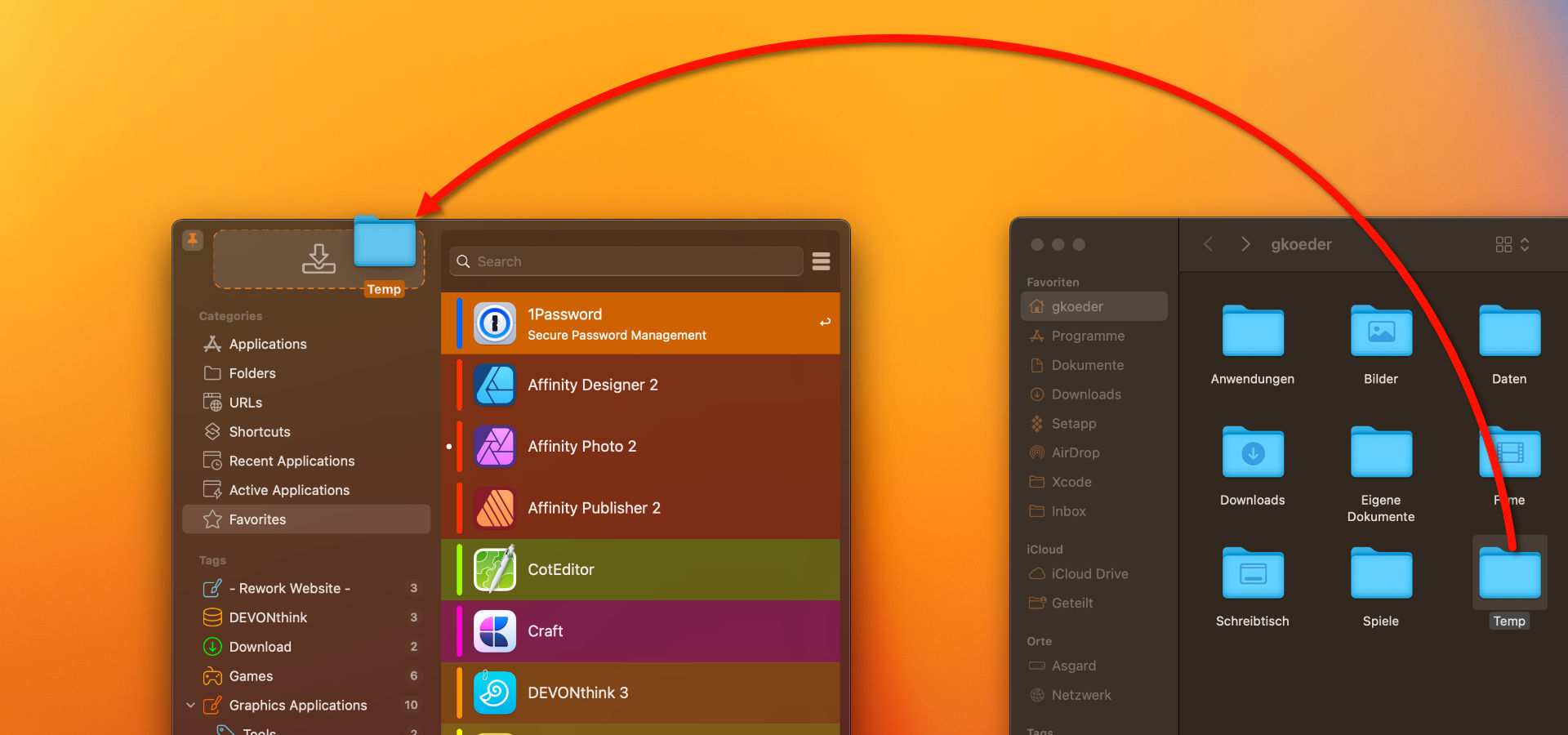Screen dimensions: 1568x735
Task: Select the Folders category
Action: [306, 373]
